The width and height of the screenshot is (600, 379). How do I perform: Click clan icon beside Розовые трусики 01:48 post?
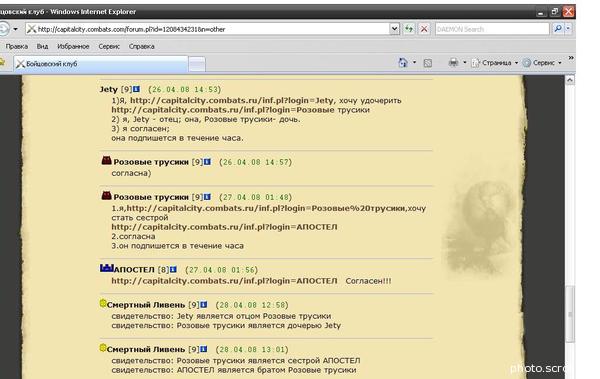[106, 196]
